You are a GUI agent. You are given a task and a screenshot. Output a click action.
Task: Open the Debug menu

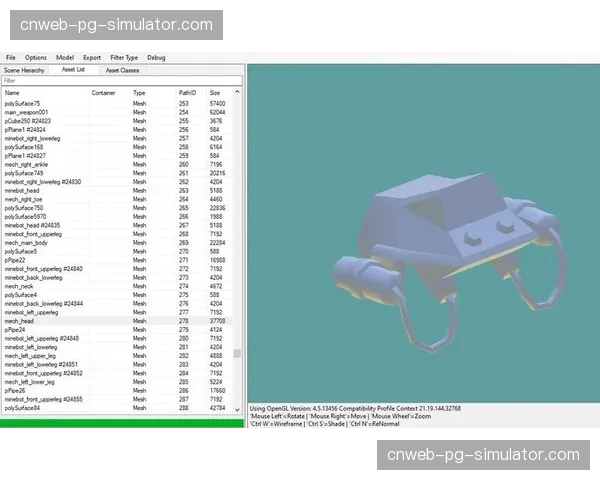tap(156, 58)
